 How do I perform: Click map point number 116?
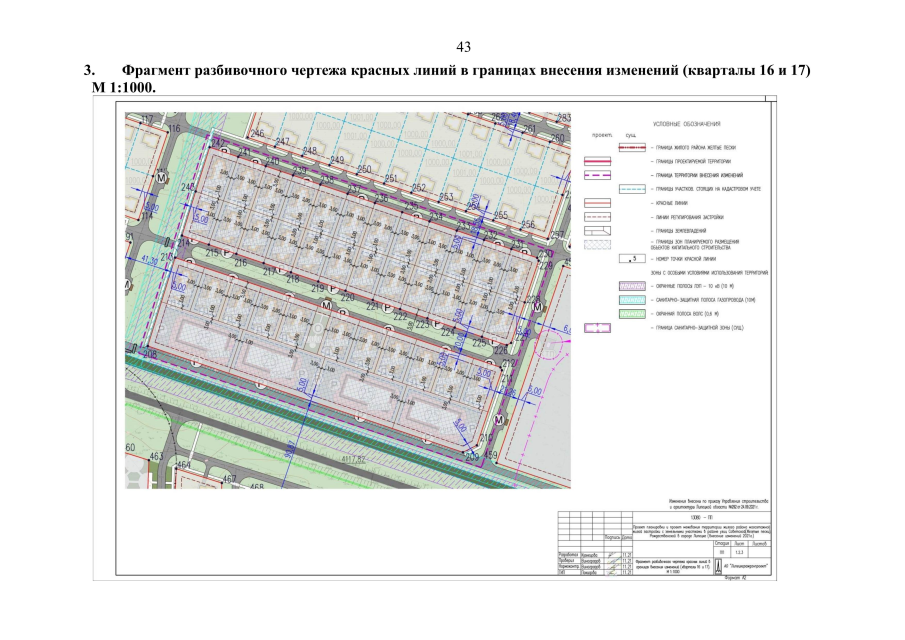click(x=174, y=128)
